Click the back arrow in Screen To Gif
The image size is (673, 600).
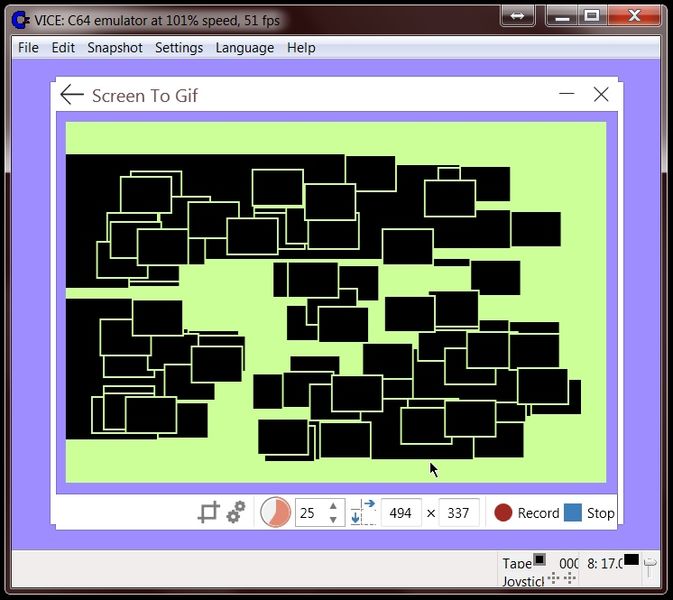click(71, 95)
